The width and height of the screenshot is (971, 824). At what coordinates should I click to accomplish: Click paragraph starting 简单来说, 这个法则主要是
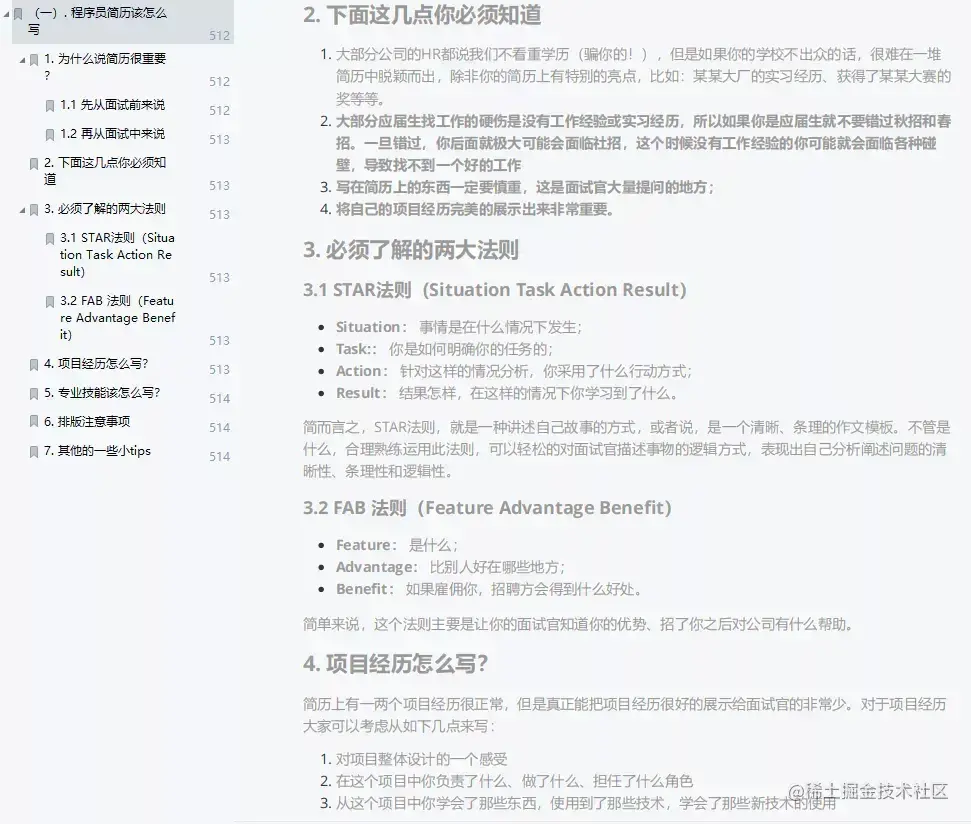click(578, 624)
